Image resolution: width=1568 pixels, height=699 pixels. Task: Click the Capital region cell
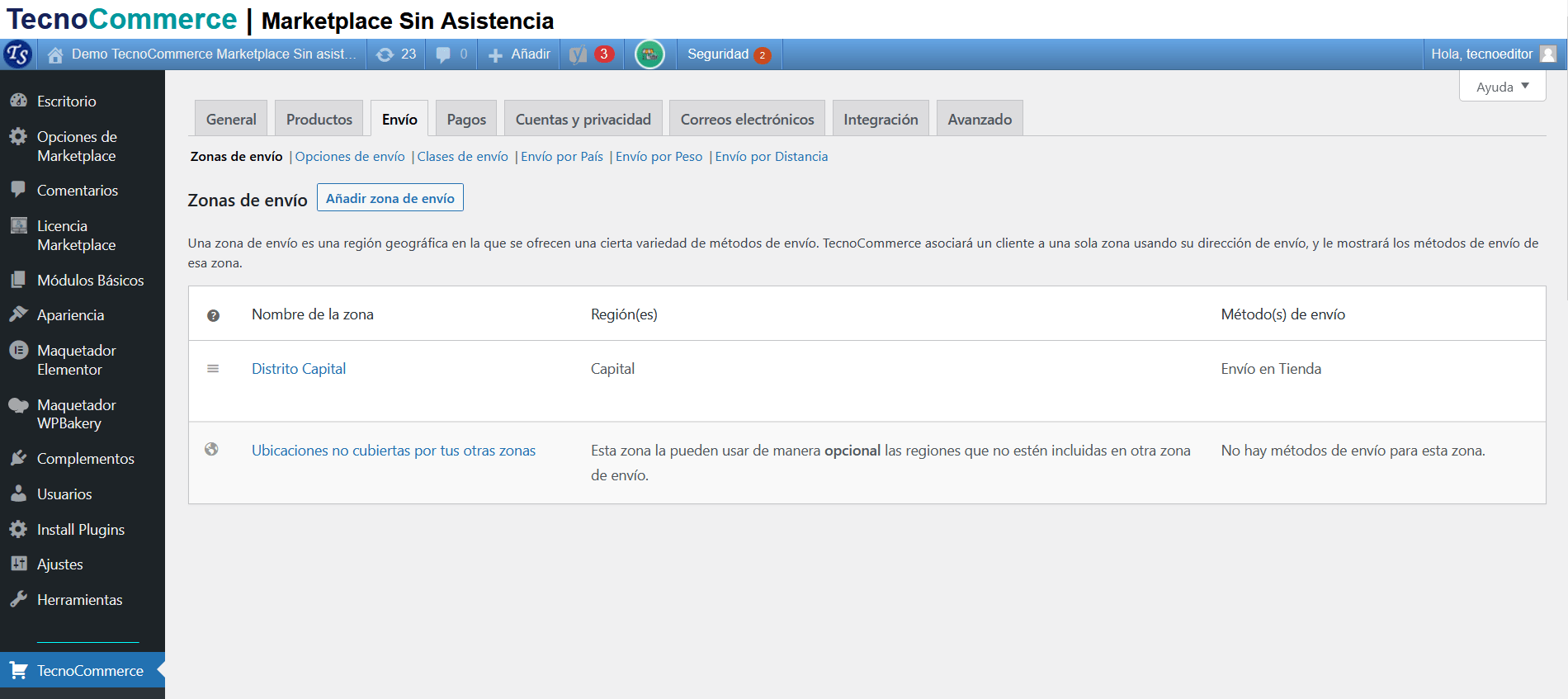(612, 369)
